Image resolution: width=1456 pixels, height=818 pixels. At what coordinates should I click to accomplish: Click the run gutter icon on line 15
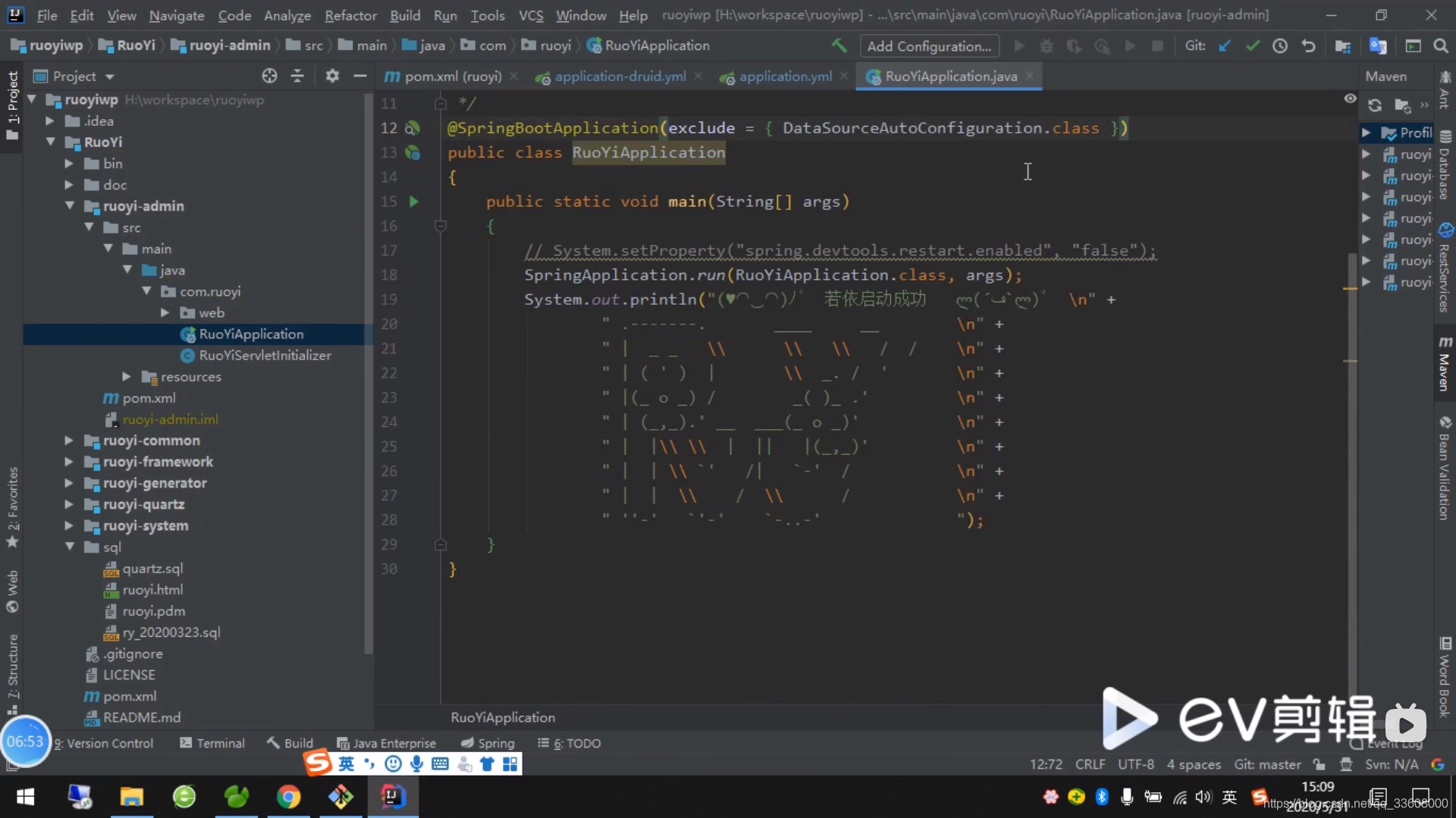pyautogui.click(x=413, y=202)
